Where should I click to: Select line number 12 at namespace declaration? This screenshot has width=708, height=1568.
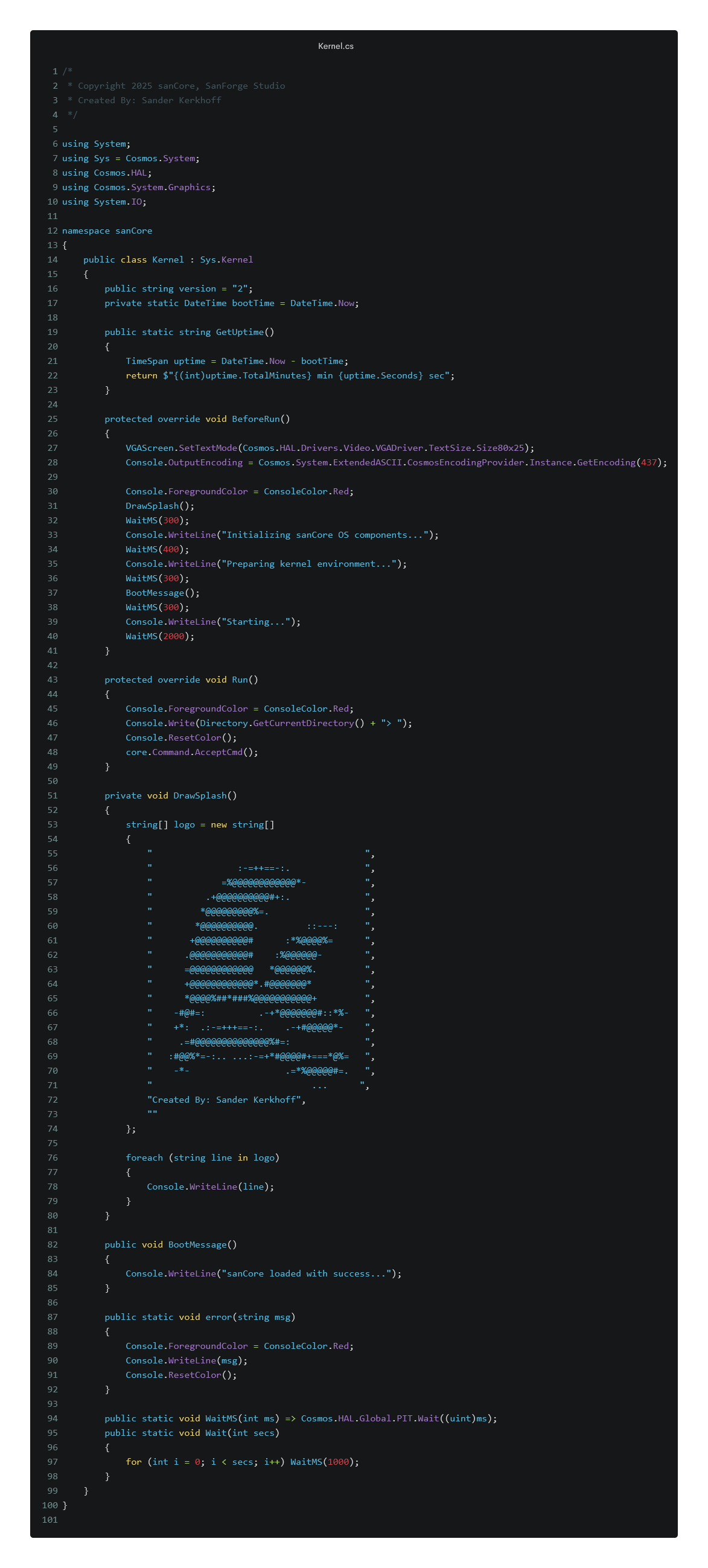pyautogui.click(x=53, y=231)
